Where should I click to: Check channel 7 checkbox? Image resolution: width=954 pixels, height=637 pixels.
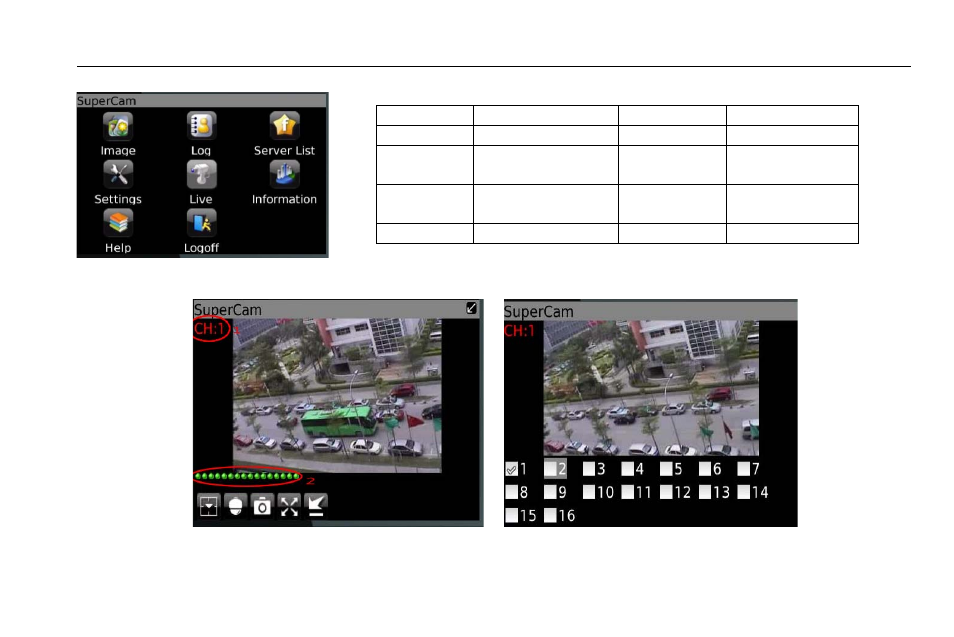[743, 468]
